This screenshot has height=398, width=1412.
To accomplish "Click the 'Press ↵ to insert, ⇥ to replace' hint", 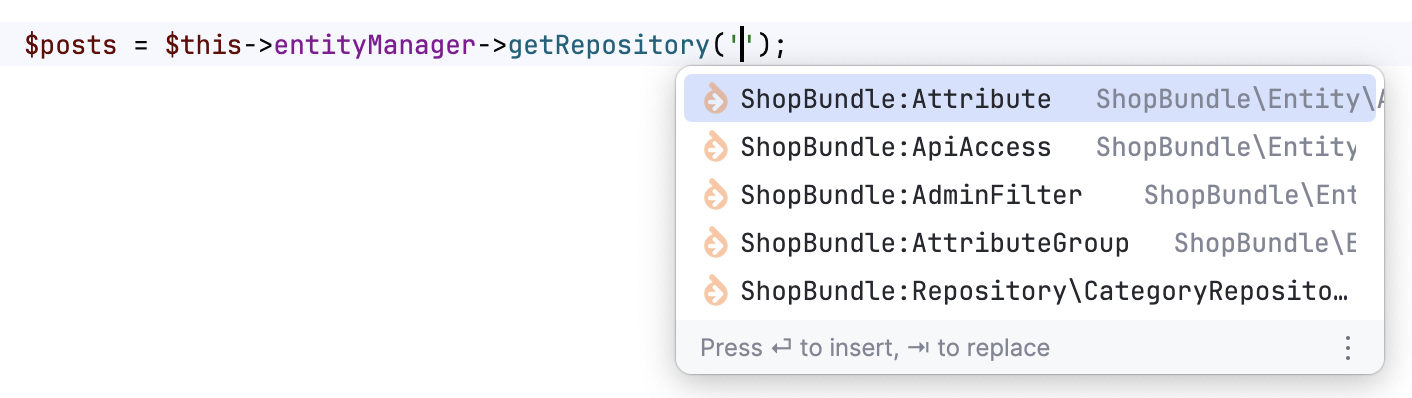I will click(x=875, y=348).
